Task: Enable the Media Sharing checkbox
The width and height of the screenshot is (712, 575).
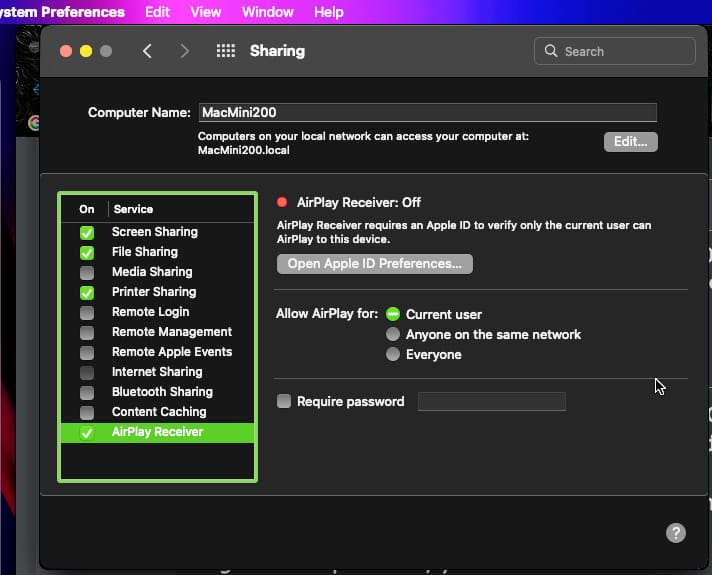Action: coord(87,273)
